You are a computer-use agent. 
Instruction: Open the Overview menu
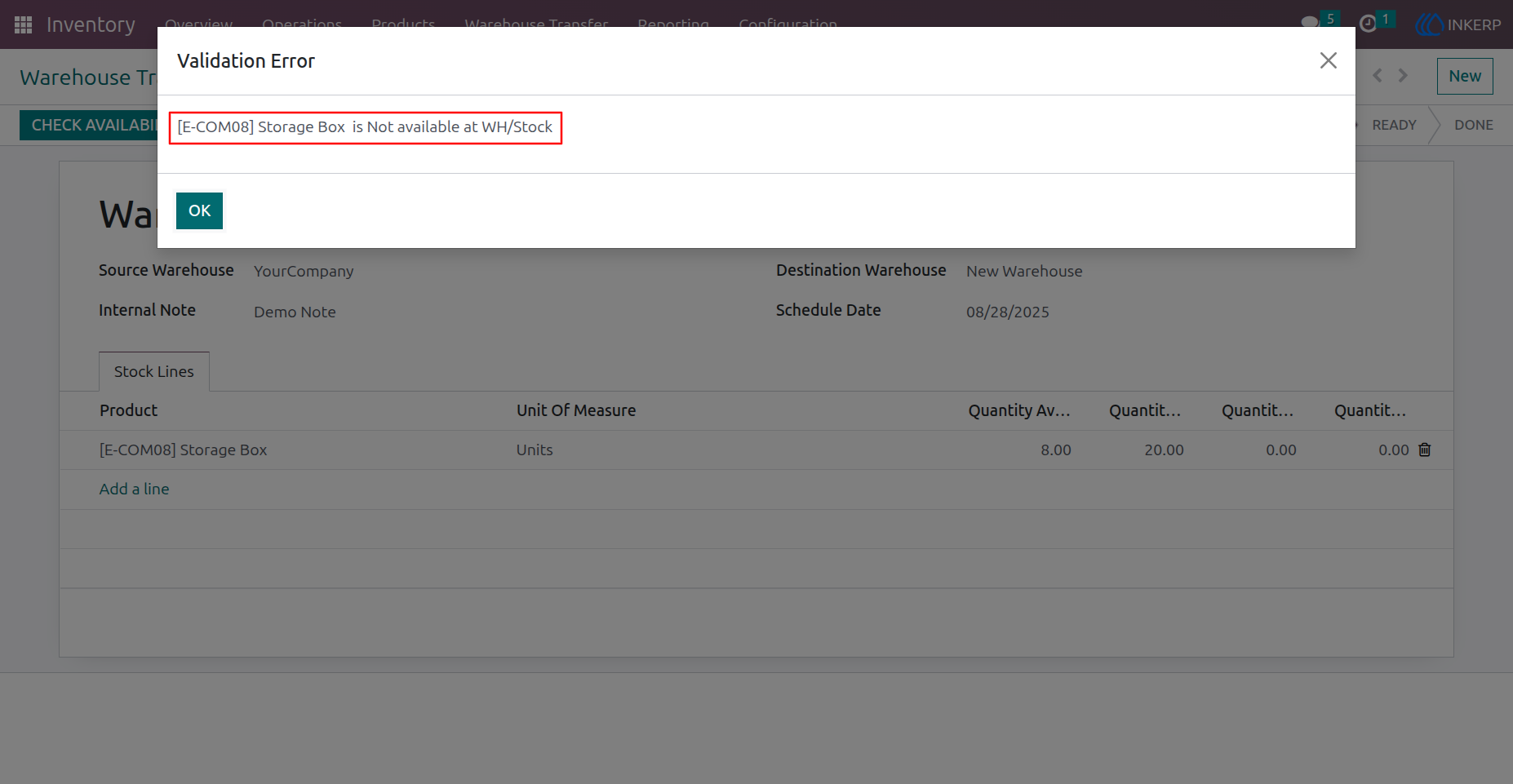pos(198,23)
